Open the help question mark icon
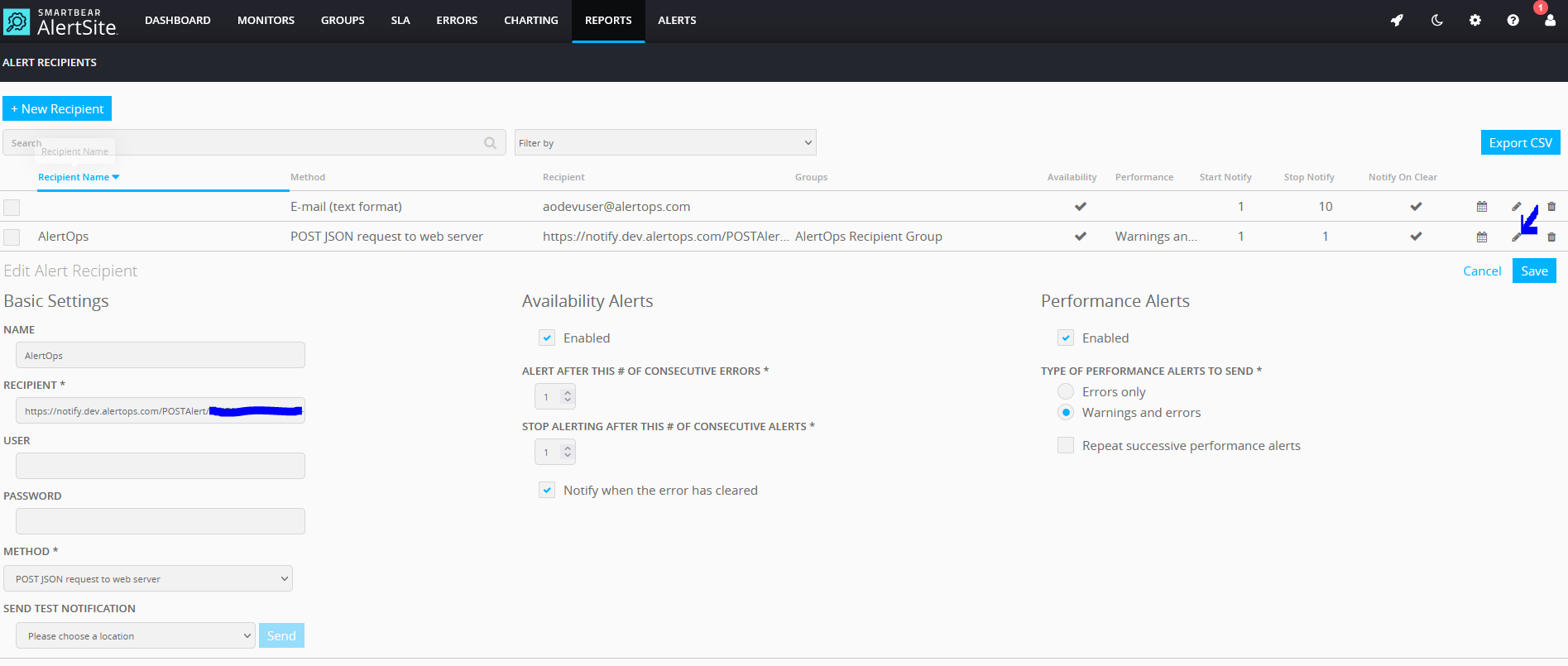Viewport: 1568px width, 666px height. click(x=1513, y=21)
